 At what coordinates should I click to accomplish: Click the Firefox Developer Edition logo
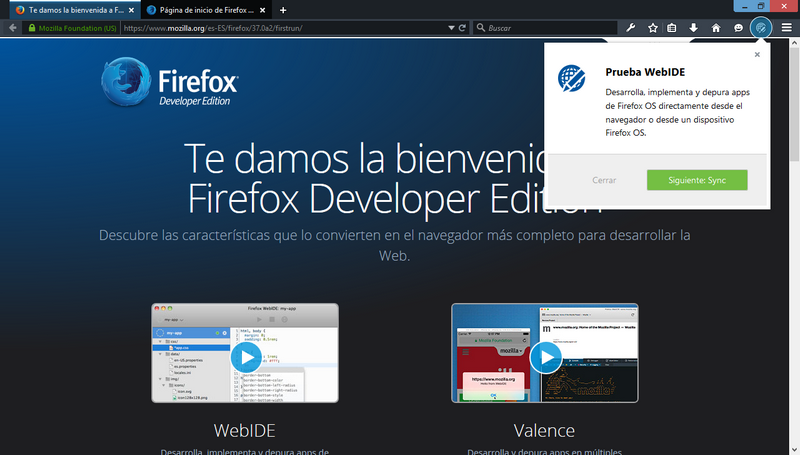coord(169,82)
